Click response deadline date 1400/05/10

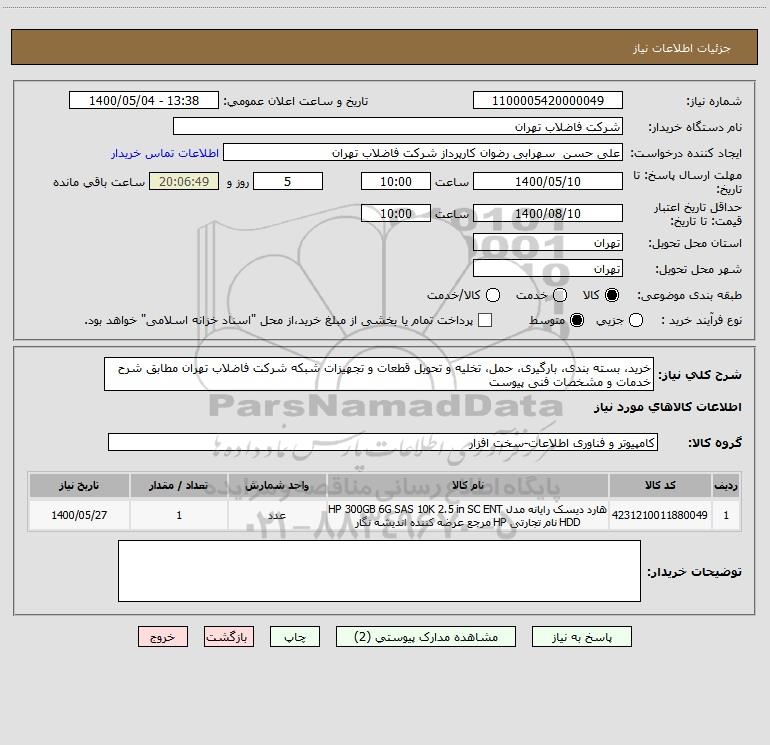point(548,182)
